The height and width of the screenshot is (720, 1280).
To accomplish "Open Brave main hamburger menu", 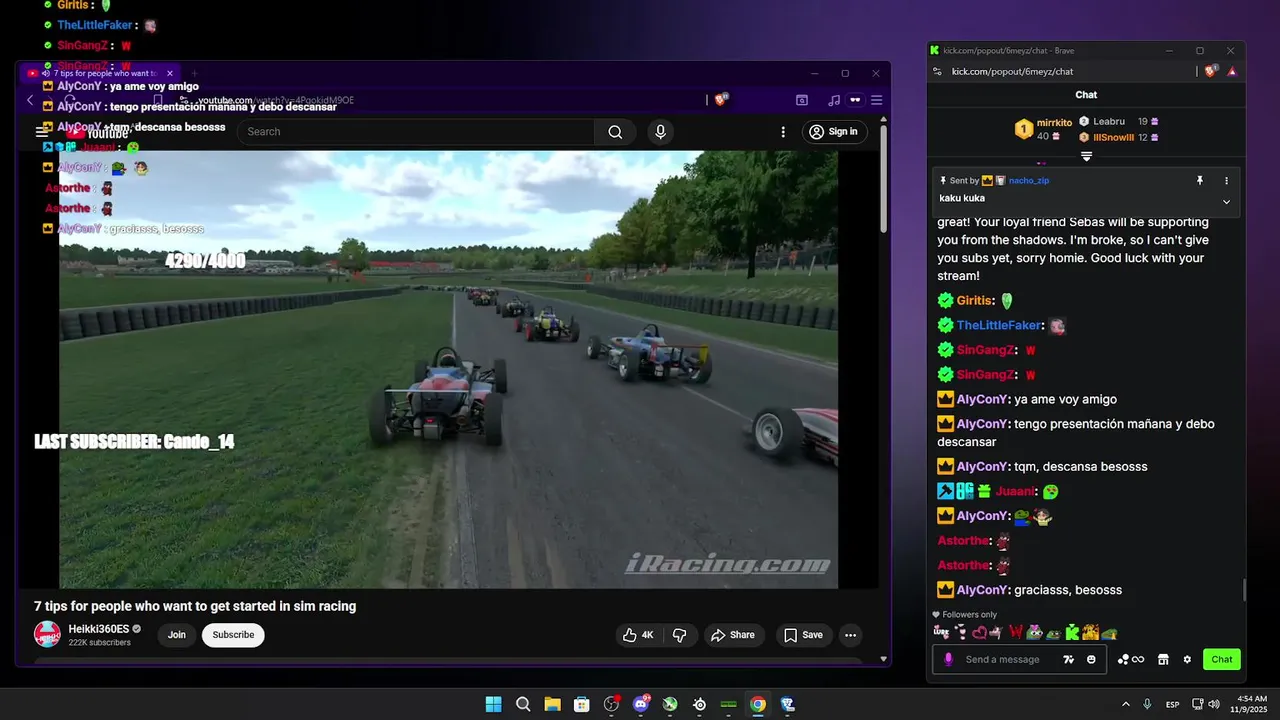I will (877, 100).
